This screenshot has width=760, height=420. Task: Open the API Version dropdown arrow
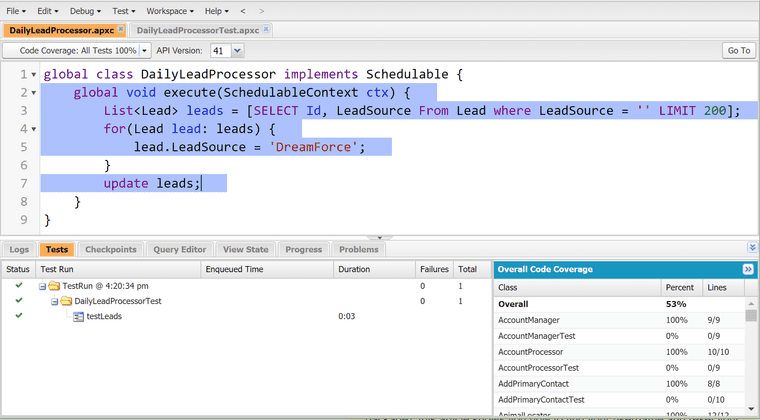coord(237,50)
